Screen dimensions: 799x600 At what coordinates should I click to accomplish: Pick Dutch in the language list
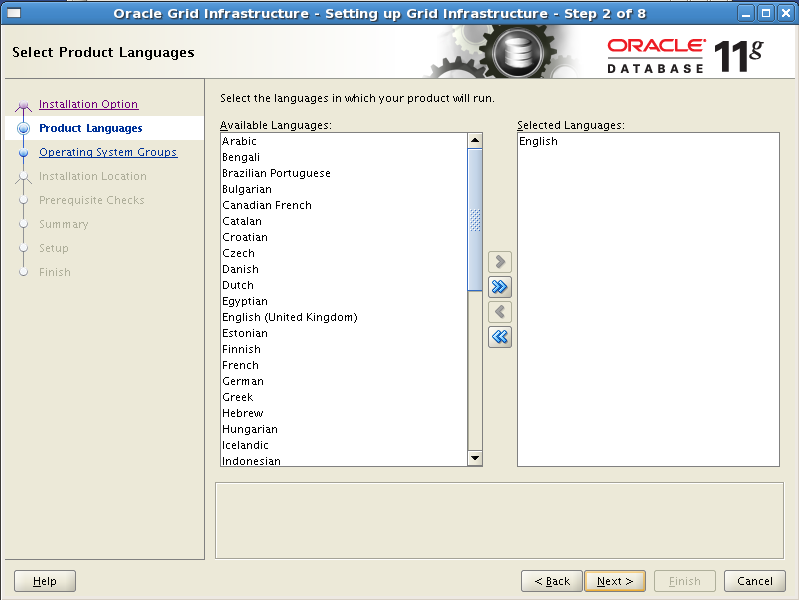[x=344, y=285]
